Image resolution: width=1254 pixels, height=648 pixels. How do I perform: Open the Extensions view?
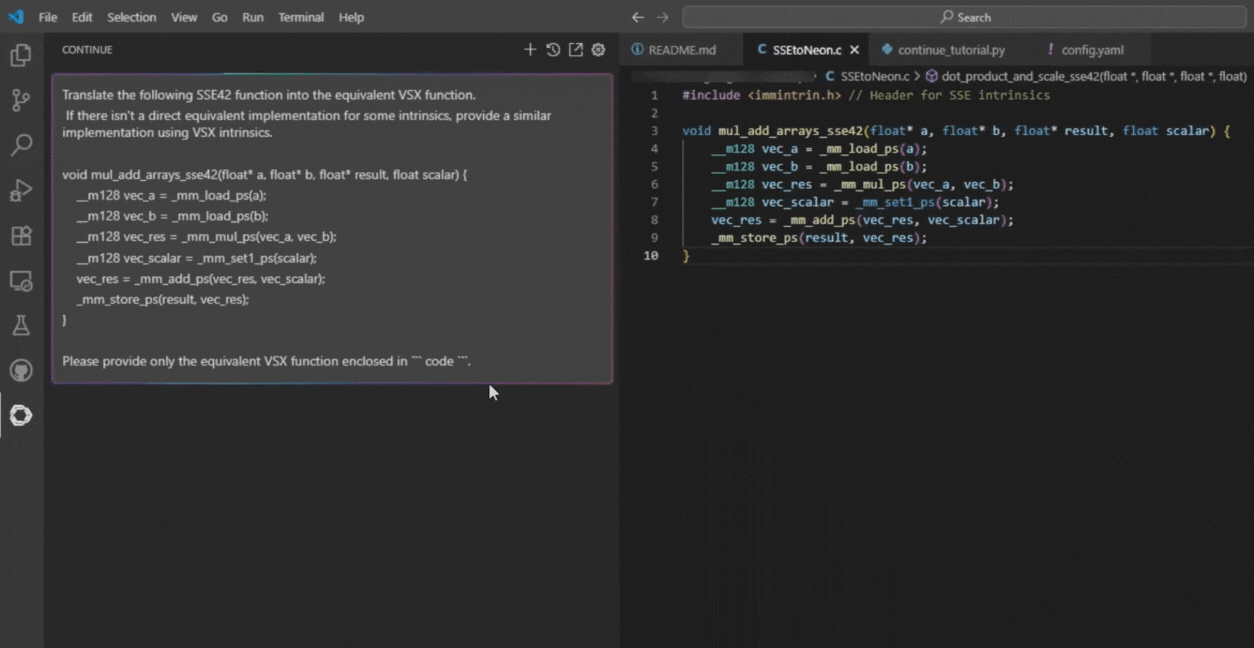pos(21,236)
